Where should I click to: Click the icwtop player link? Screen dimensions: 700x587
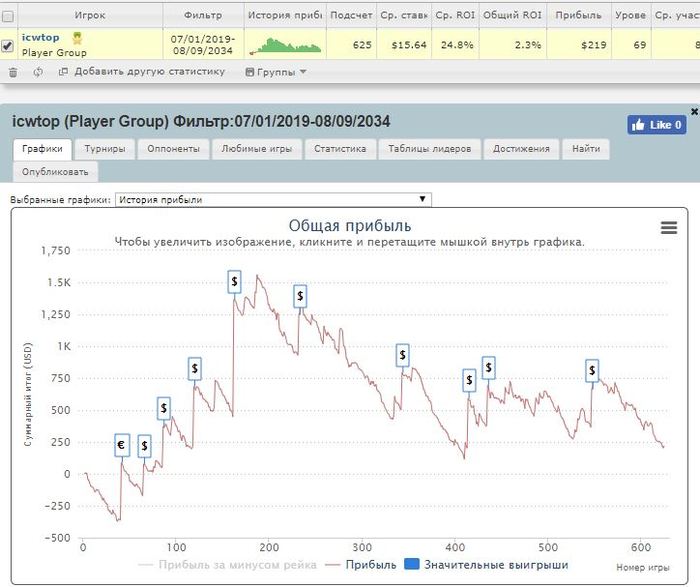point(41,37)
